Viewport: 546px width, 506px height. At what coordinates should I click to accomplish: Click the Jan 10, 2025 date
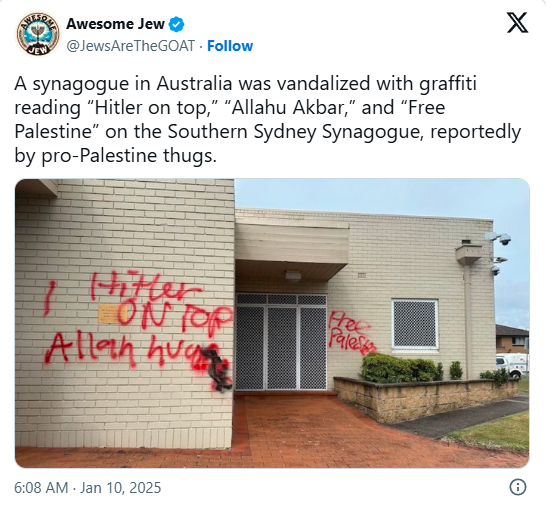click(x=120, y=488)
